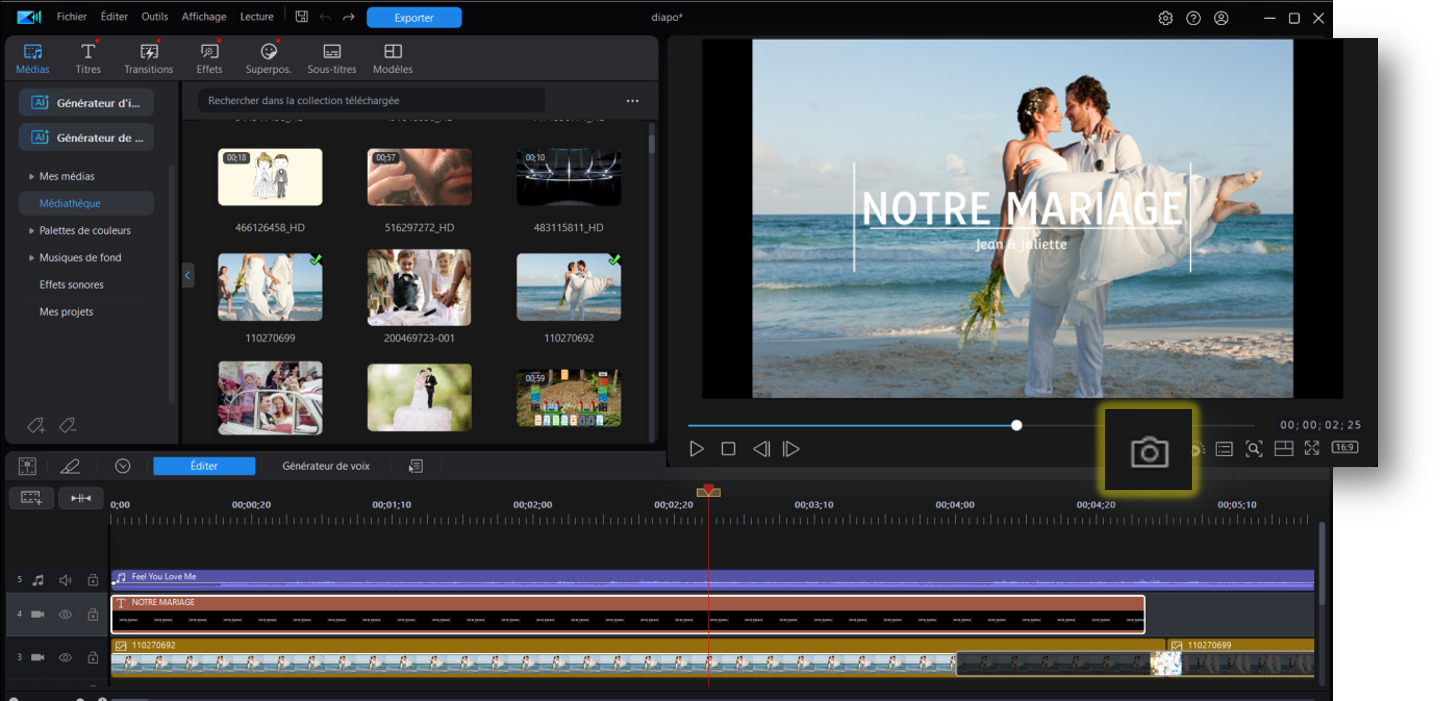Click the snapshot camera icon
The width and height of the screenshot is (1443, 701).
click(1149, 453)
